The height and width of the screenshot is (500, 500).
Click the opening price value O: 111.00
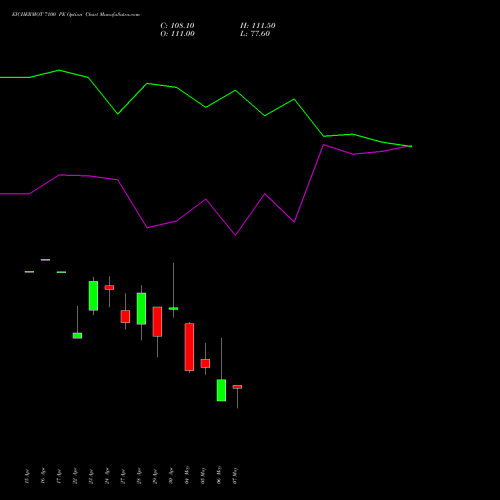tap(177, 34)
